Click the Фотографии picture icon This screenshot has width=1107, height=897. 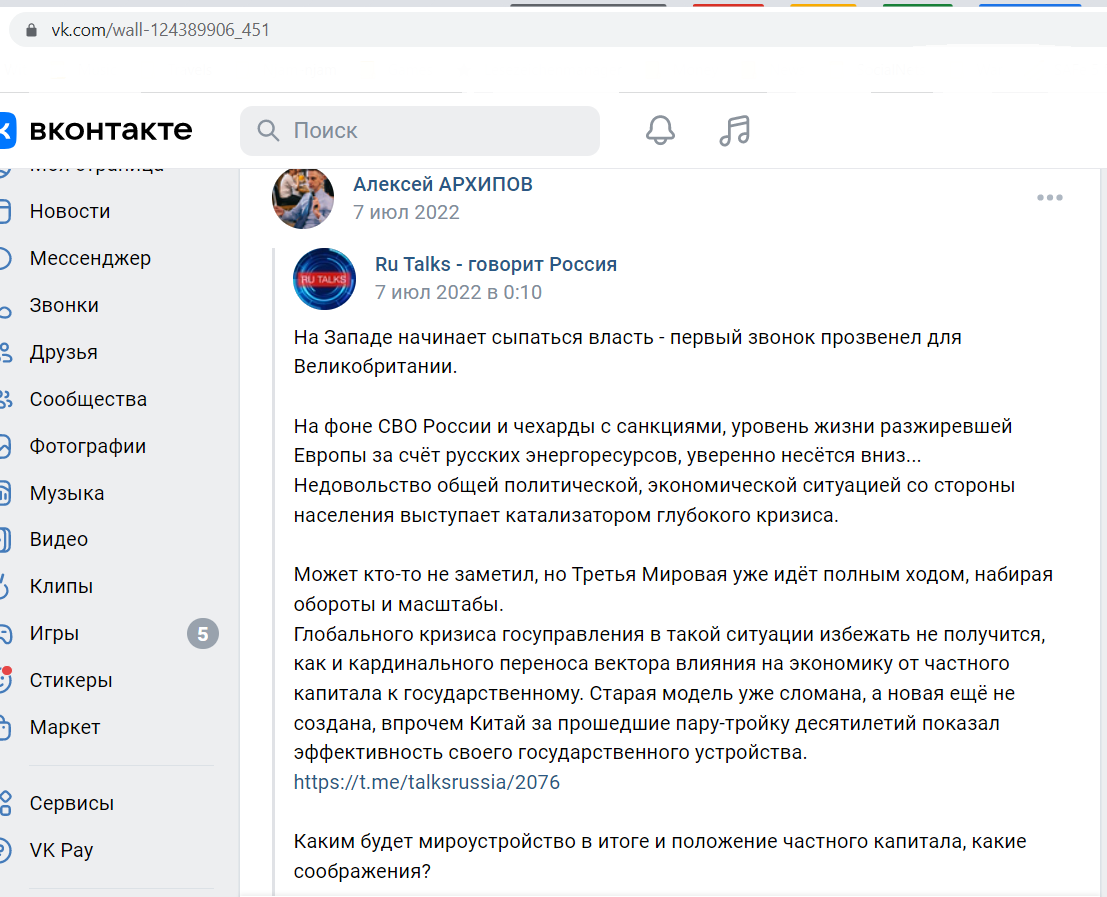[4, 446]
